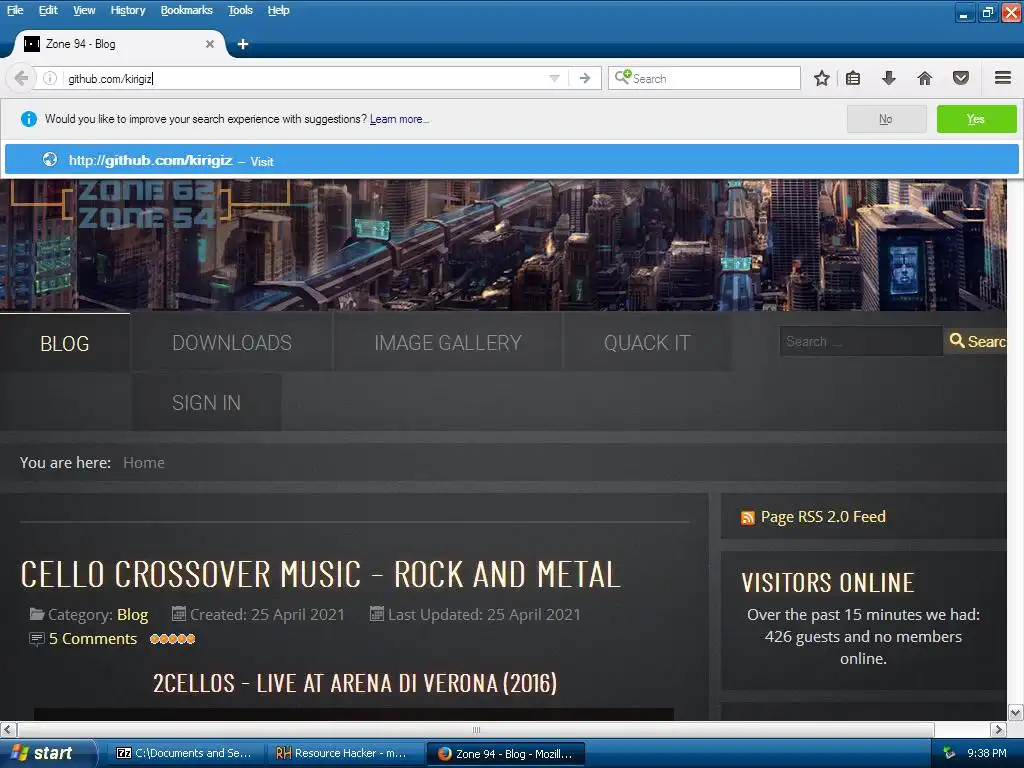Click the back navigation arrow
The image size is (1024, 768).
21,78
